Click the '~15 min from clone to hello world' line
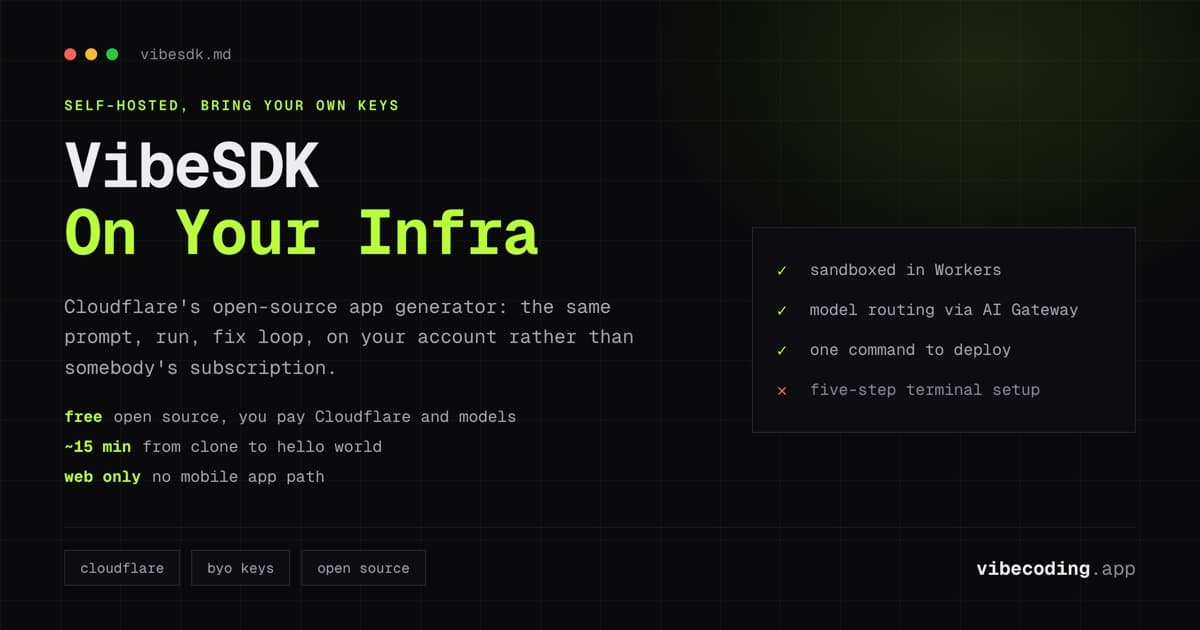This screenshot has height=630, width=1200. [223, 446]
